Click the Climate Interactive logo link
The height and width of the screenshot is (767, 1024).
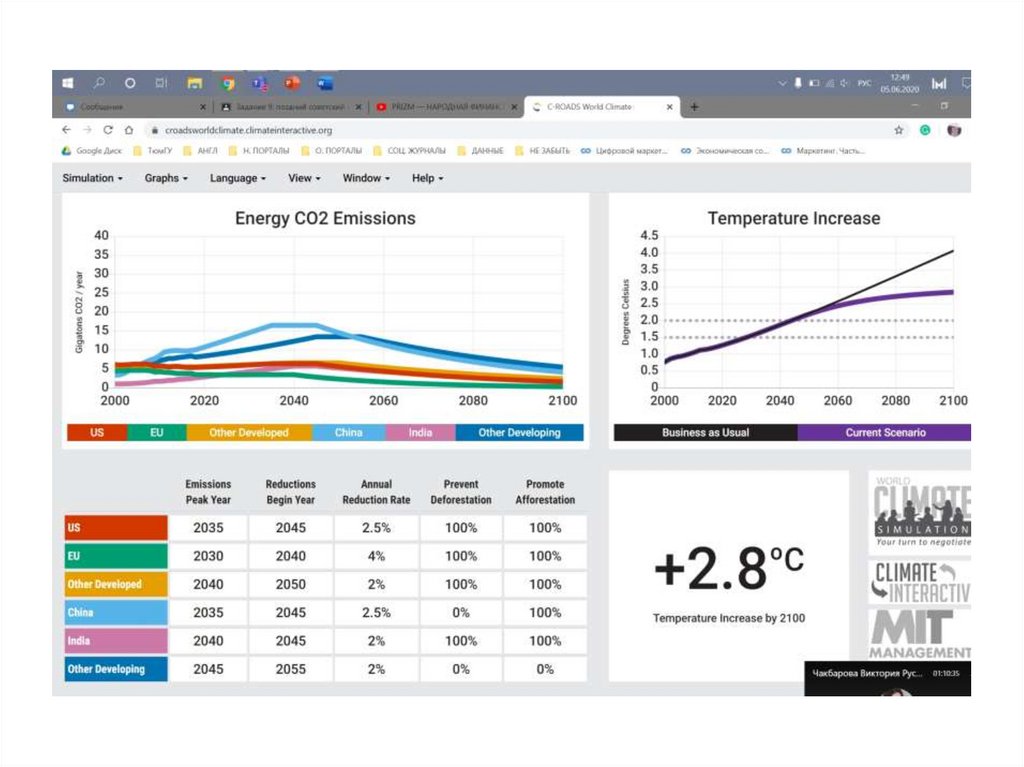919,581
